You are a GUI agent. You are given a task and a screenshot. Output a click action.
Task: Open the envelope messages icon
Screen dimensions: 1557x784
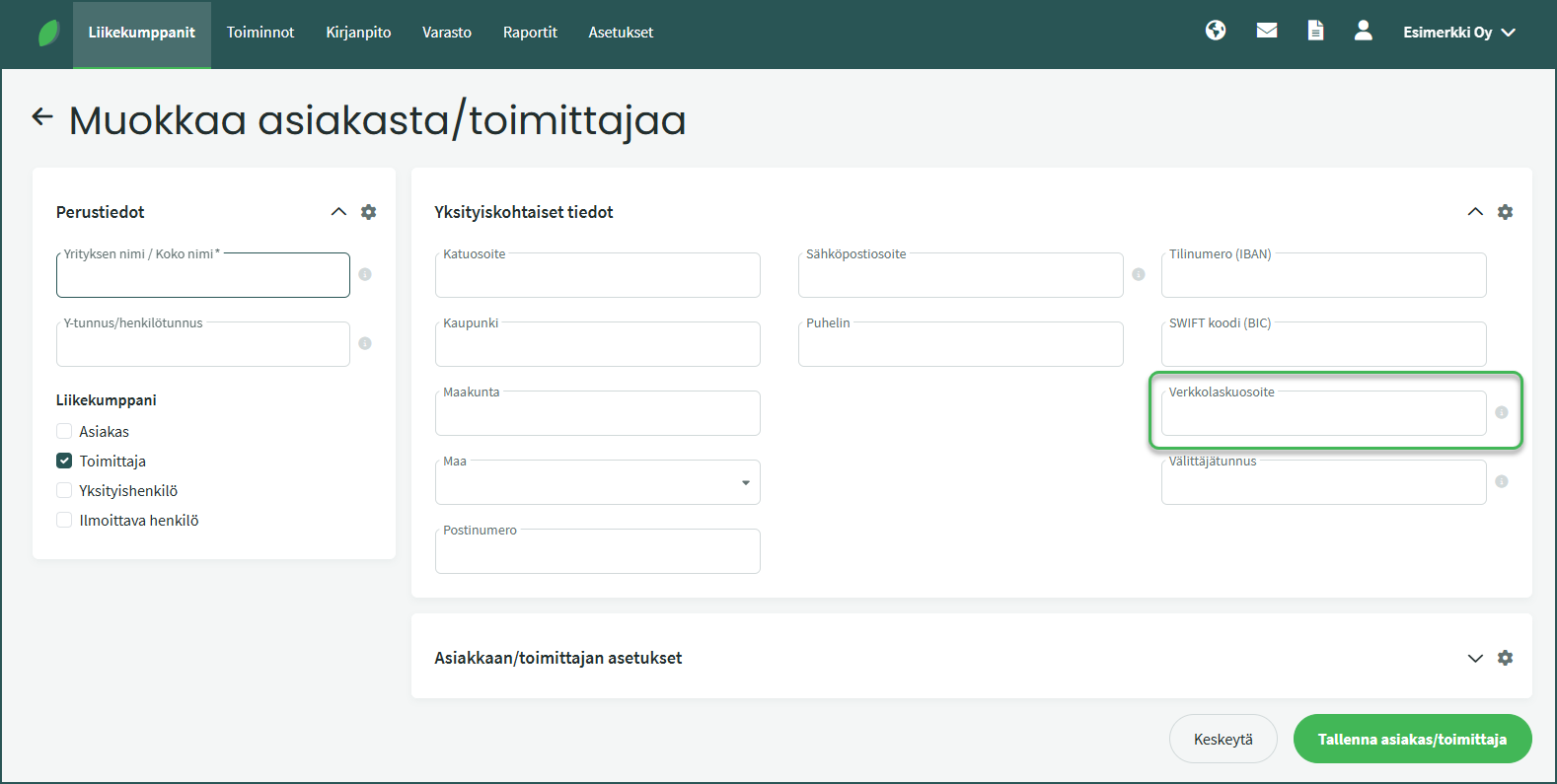[x=1267, y=31]
